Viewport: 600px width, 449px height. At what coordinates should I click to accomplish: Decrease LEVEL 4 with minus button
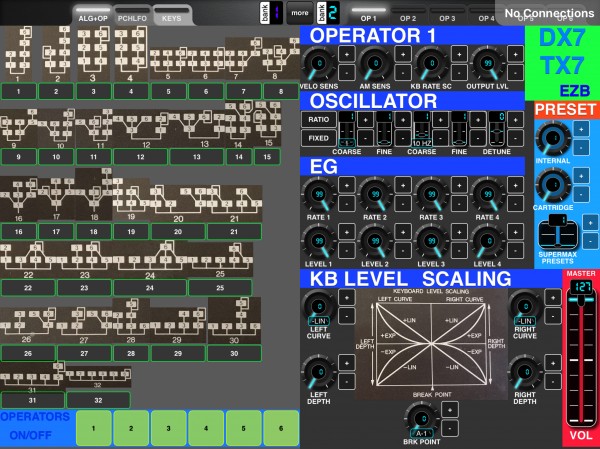click(x=515, y=250)
